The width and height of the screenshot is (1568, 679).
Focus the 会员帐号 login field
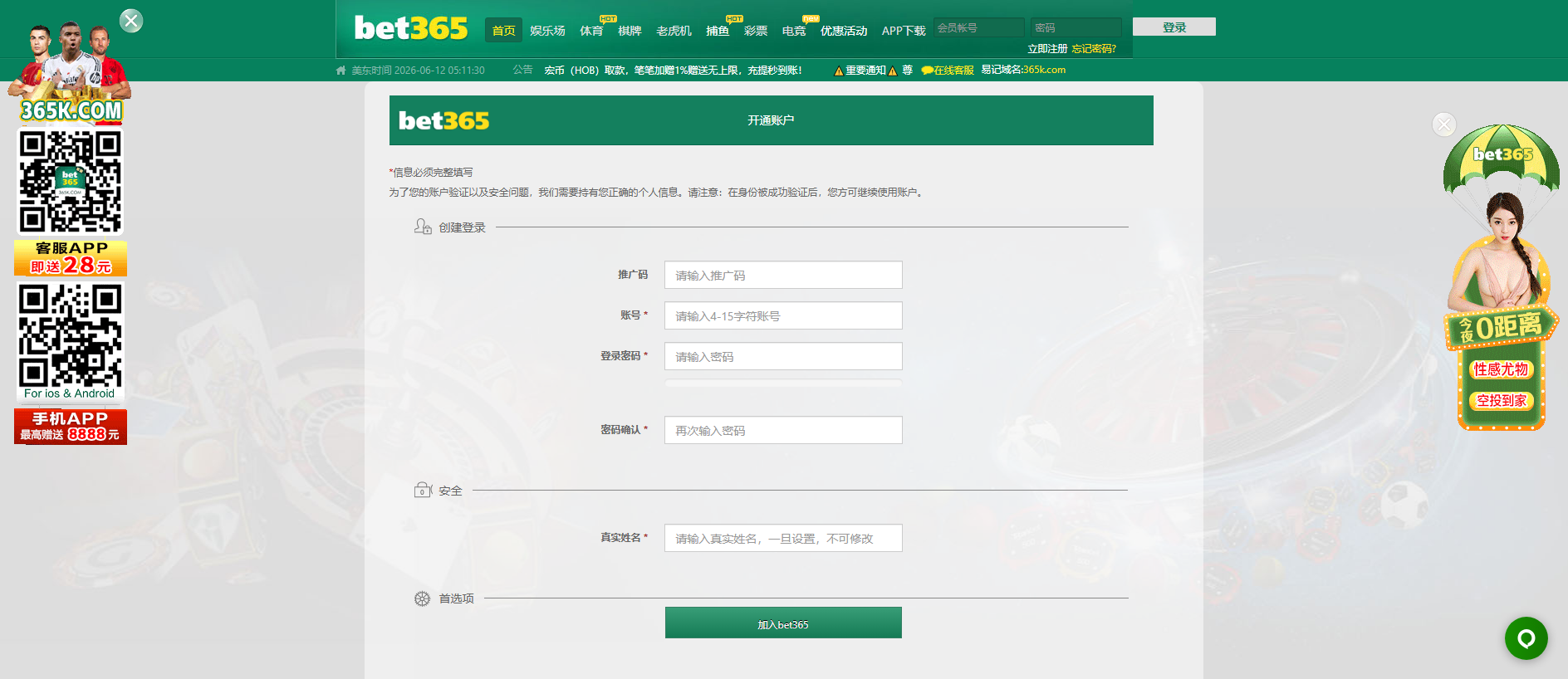979,27
